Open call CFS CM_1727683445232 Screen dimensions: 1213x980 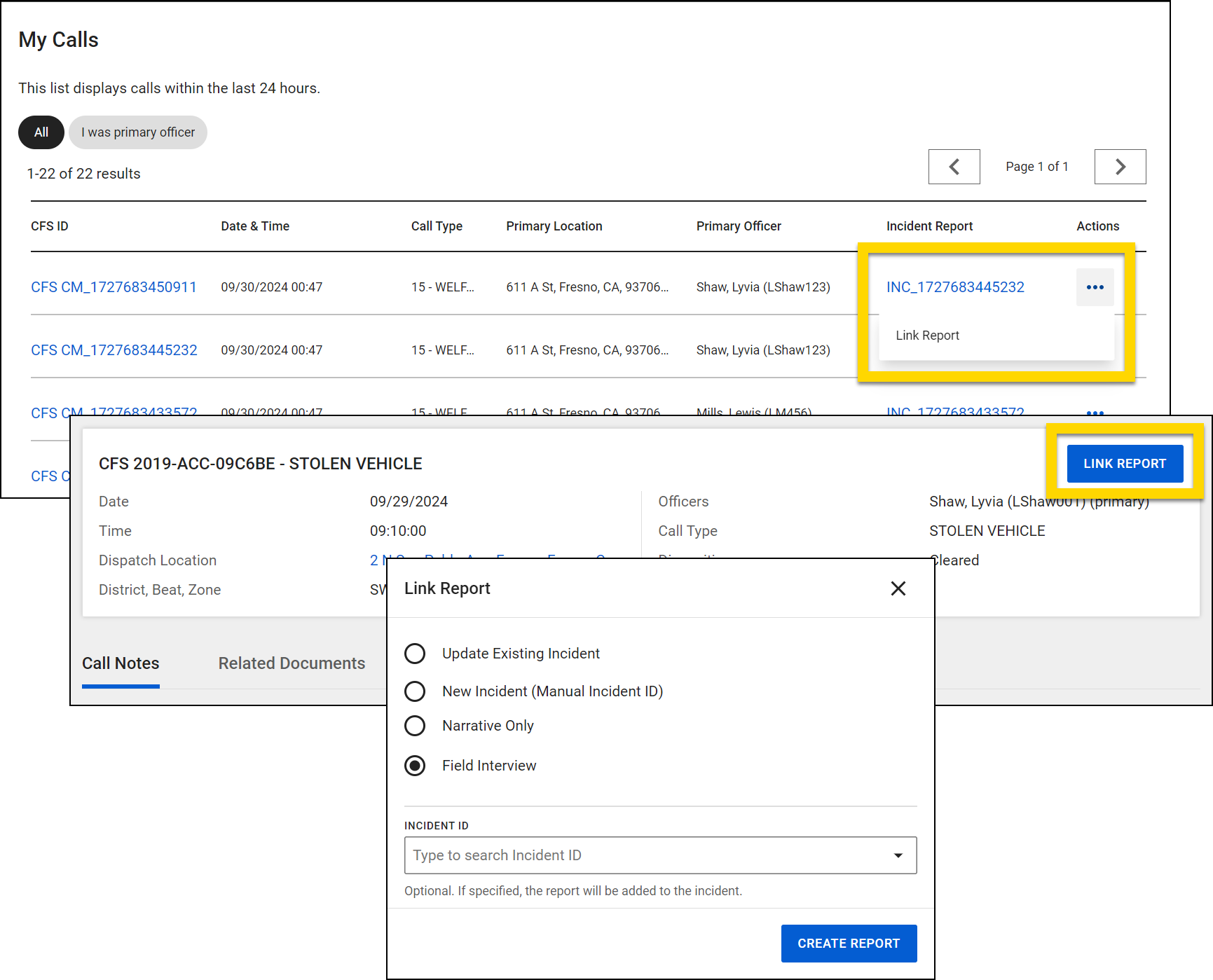click(x=114, y=350)
